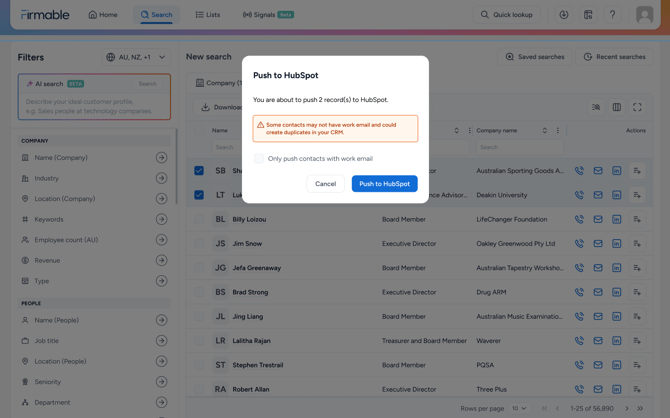Open the Lists tab
This screenshot has width=670, height=418.
click(208, 15)
